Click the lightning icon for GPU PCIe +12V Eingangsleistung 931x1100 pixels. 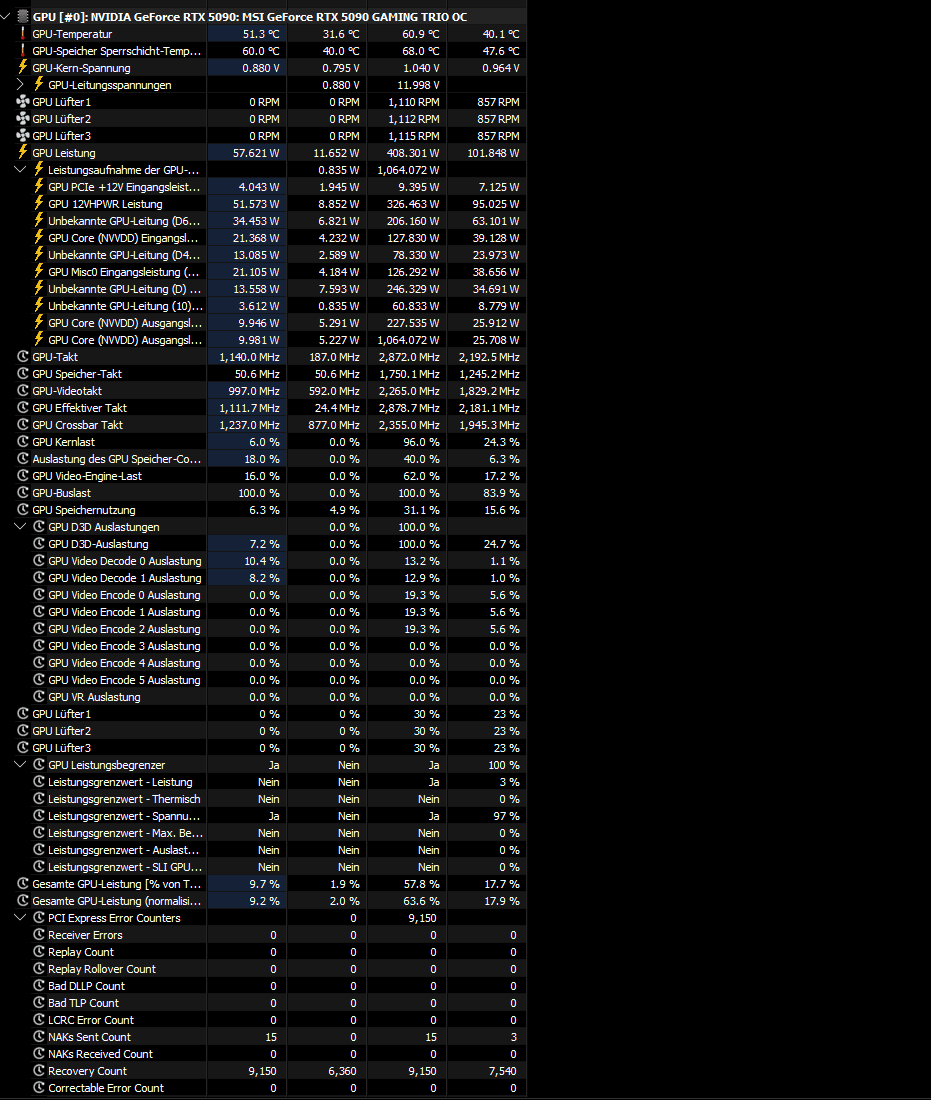click(39, 187)
